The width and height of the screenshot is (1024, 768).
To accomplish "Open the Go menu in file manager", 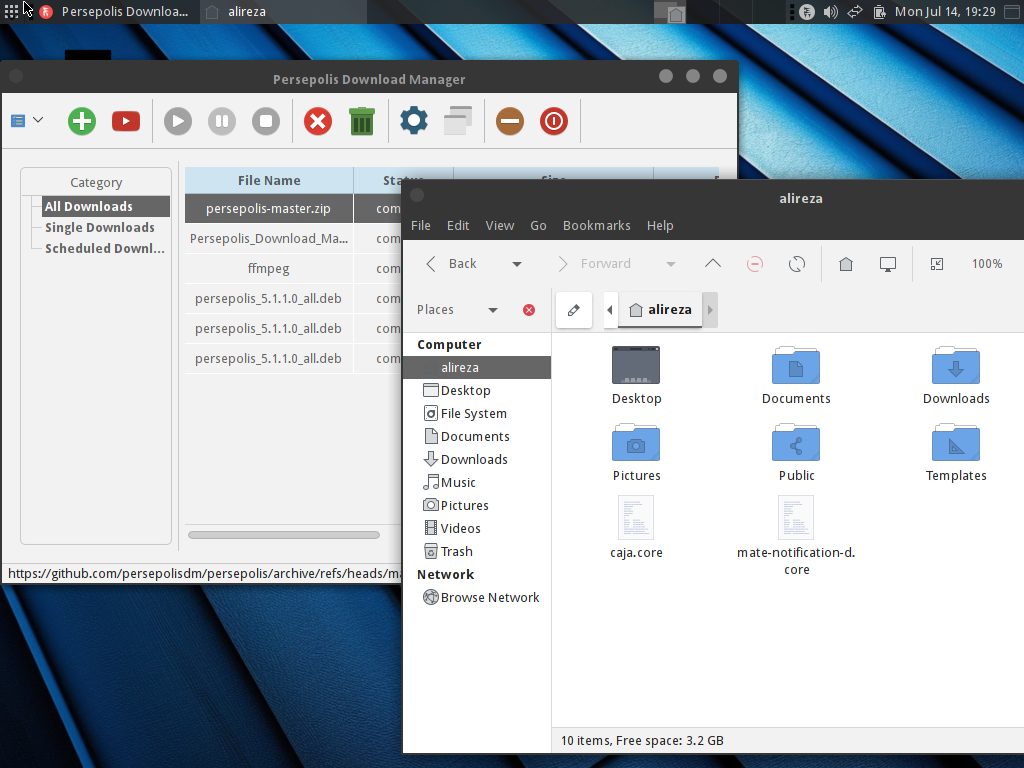I will tap(538, 225).
